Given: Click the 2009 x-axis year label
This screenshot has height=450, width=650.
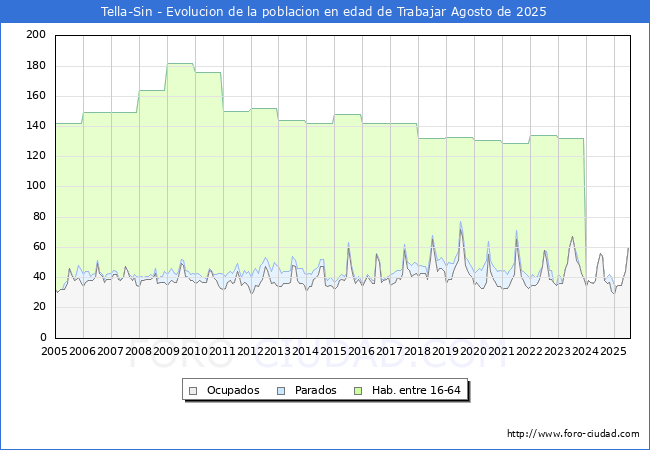Looking at the screenshot, I should 166,351.
